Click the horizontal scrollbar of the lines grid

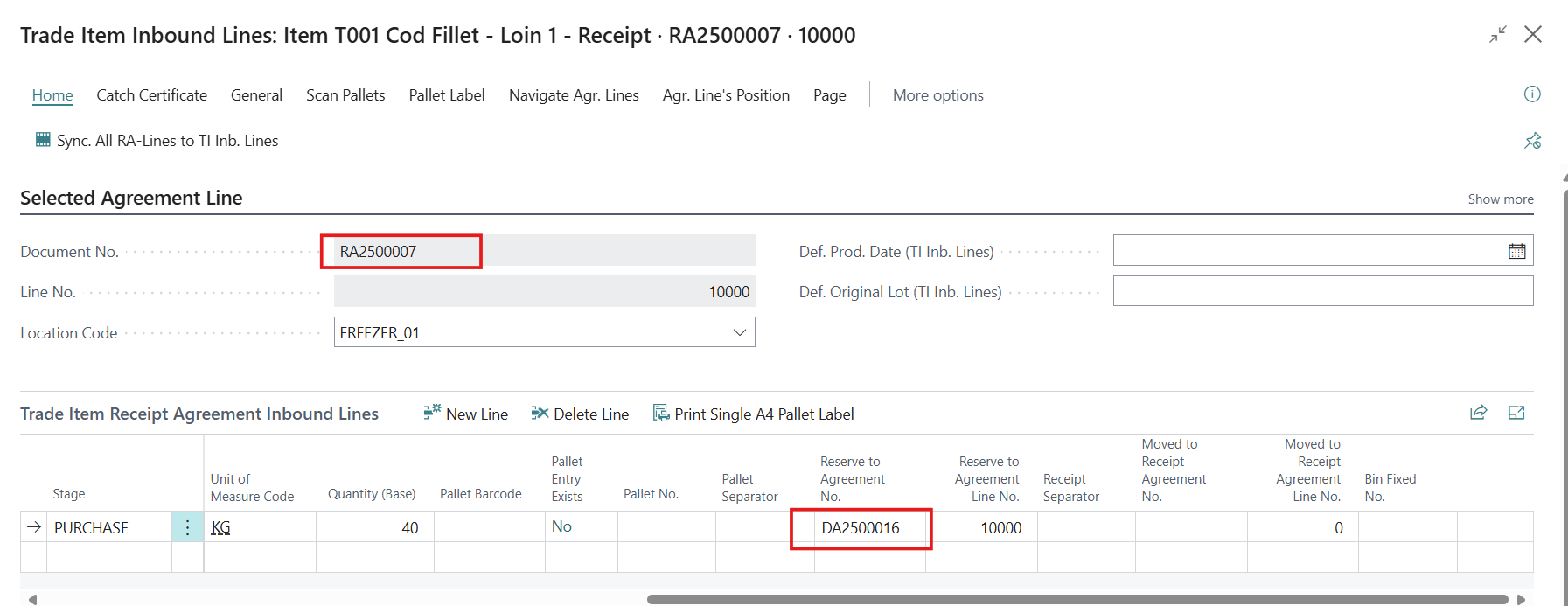click(1076, 600)
